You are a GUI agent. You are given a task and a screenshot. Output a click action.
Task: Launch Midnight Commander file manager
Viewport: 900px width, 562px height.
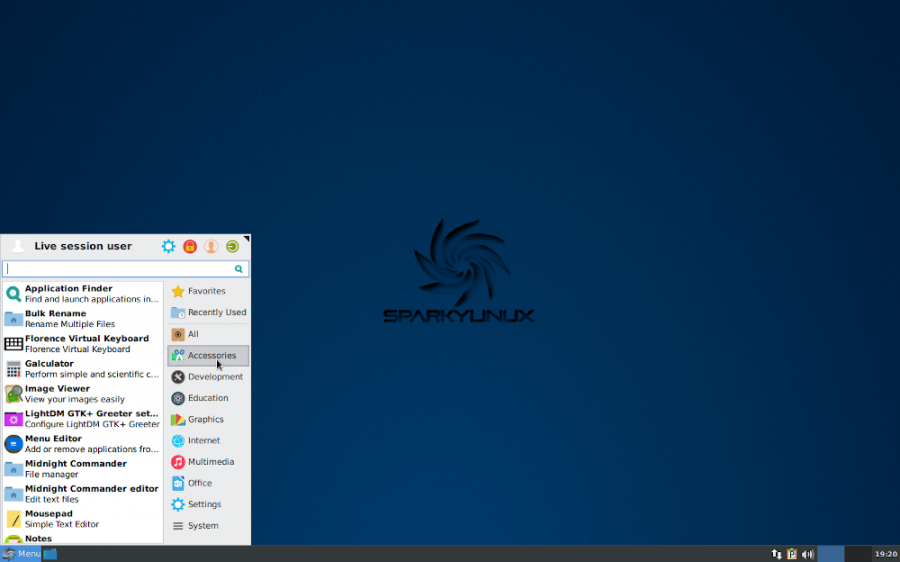tap(83, 469)
